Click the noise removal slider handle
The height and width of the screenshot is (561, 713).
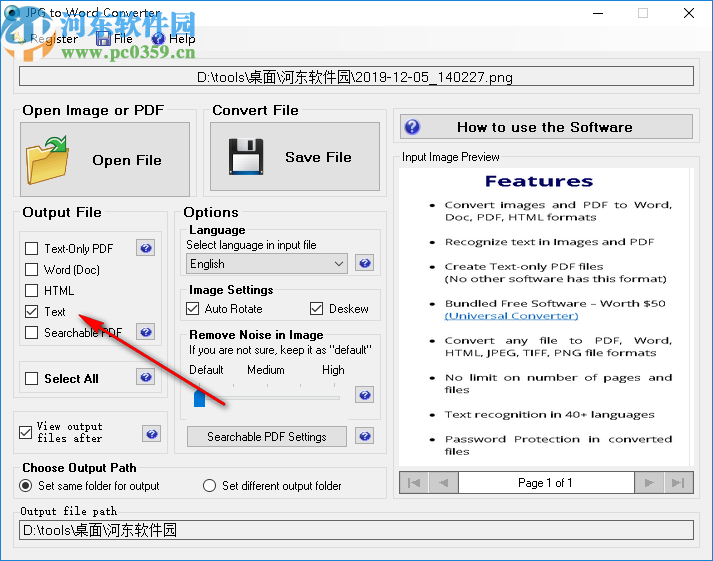tap(199, 397)
